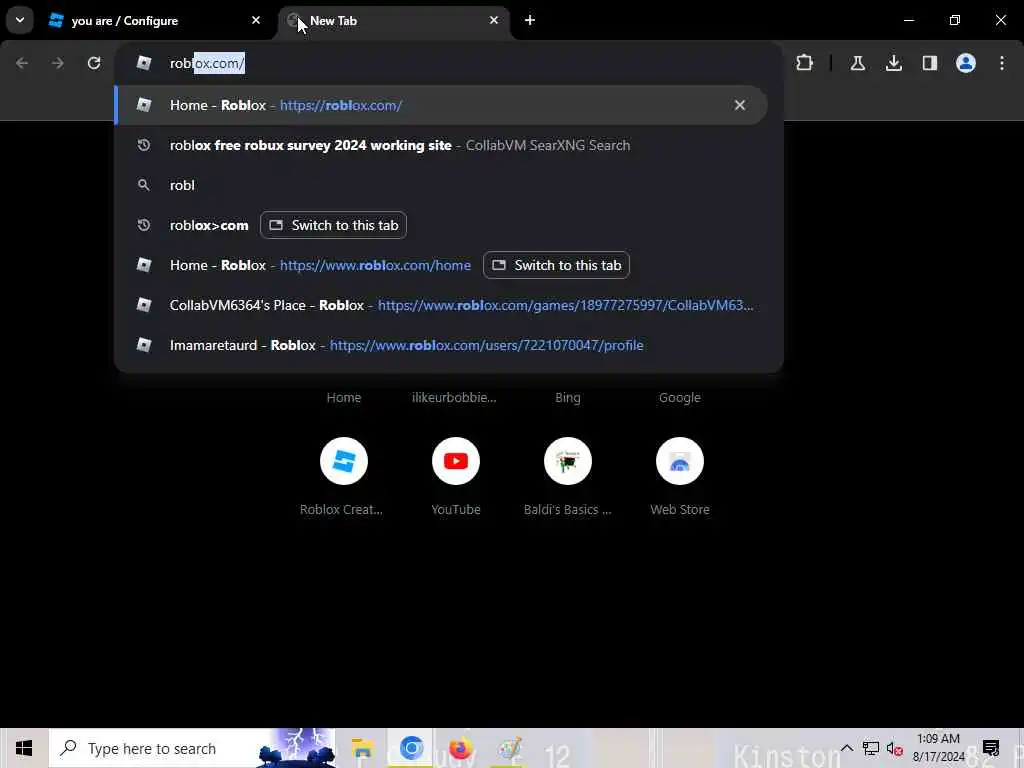Image resolution: width=1024 pixels, height=768 pixels.
Task: Click the magnifier icon beside robl
Action: [144, 185]
